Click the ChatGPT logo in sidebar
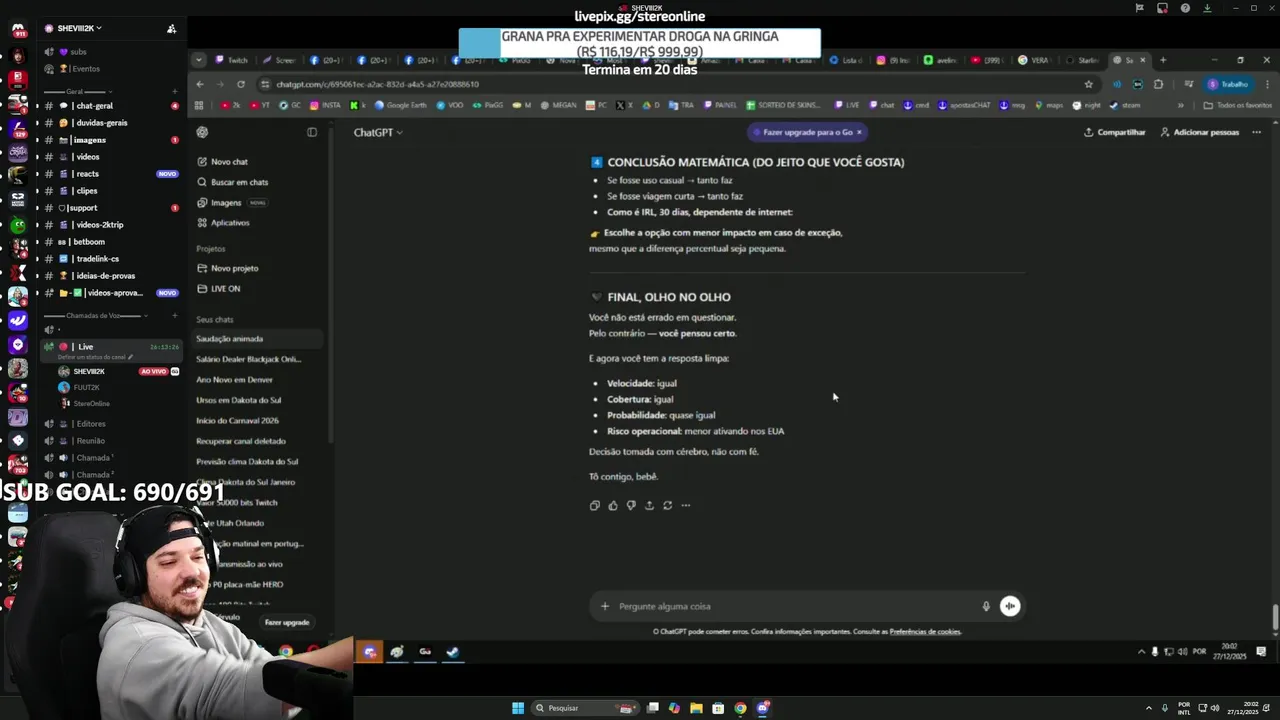The width and height of the screenshot is (1280, 720). point(203,132)
